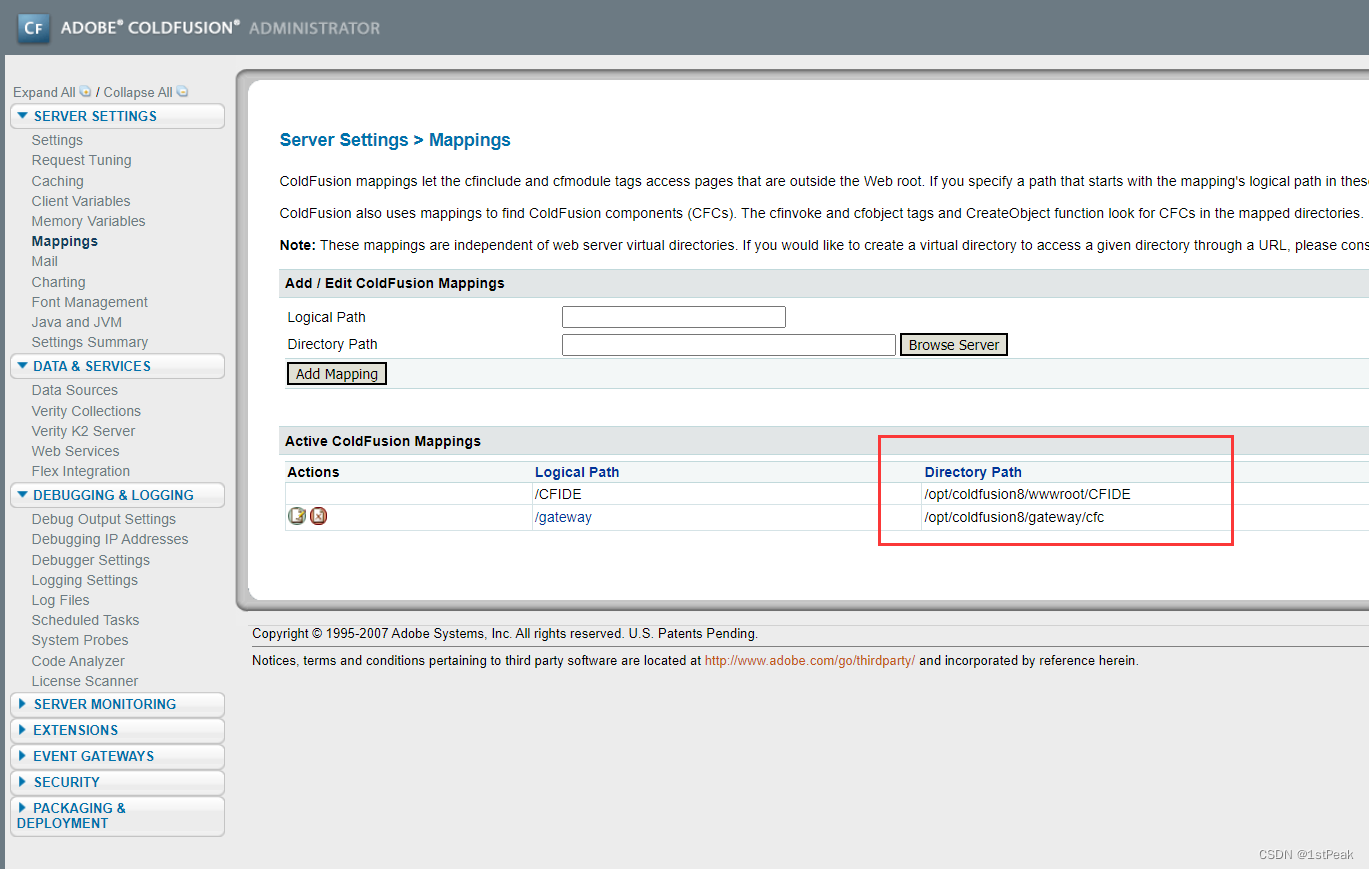The width and height of the screenshot is (1369, 869).
Task: Click the Add Mapping button
Action: coord(337,373)
